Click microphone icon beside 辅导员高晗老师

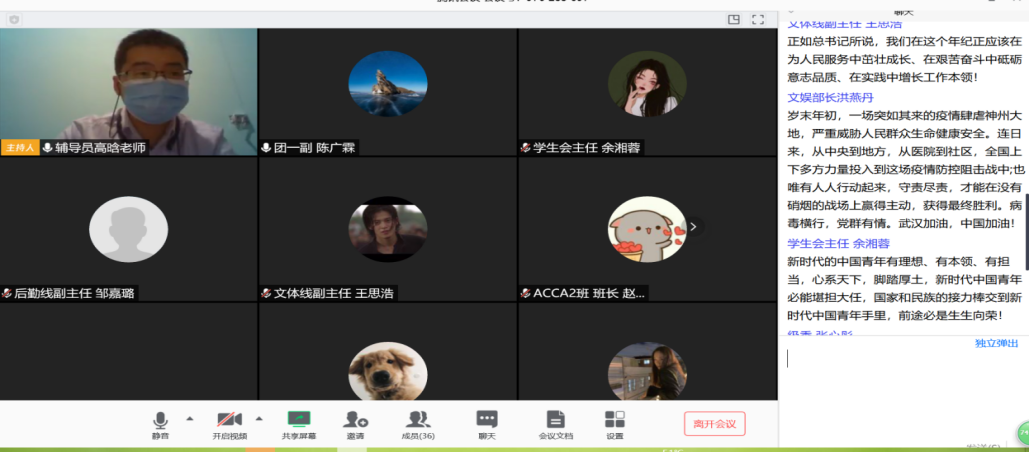(x=47, y=148)
